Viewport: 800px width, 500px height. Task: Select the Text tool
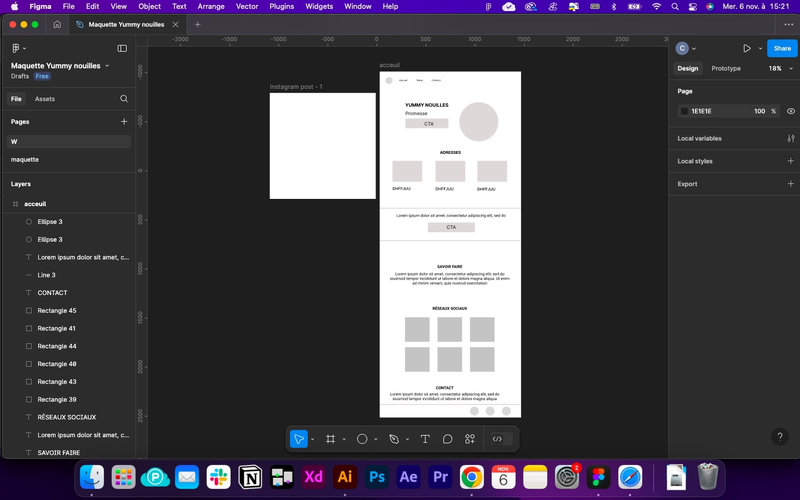click(425, 439)
